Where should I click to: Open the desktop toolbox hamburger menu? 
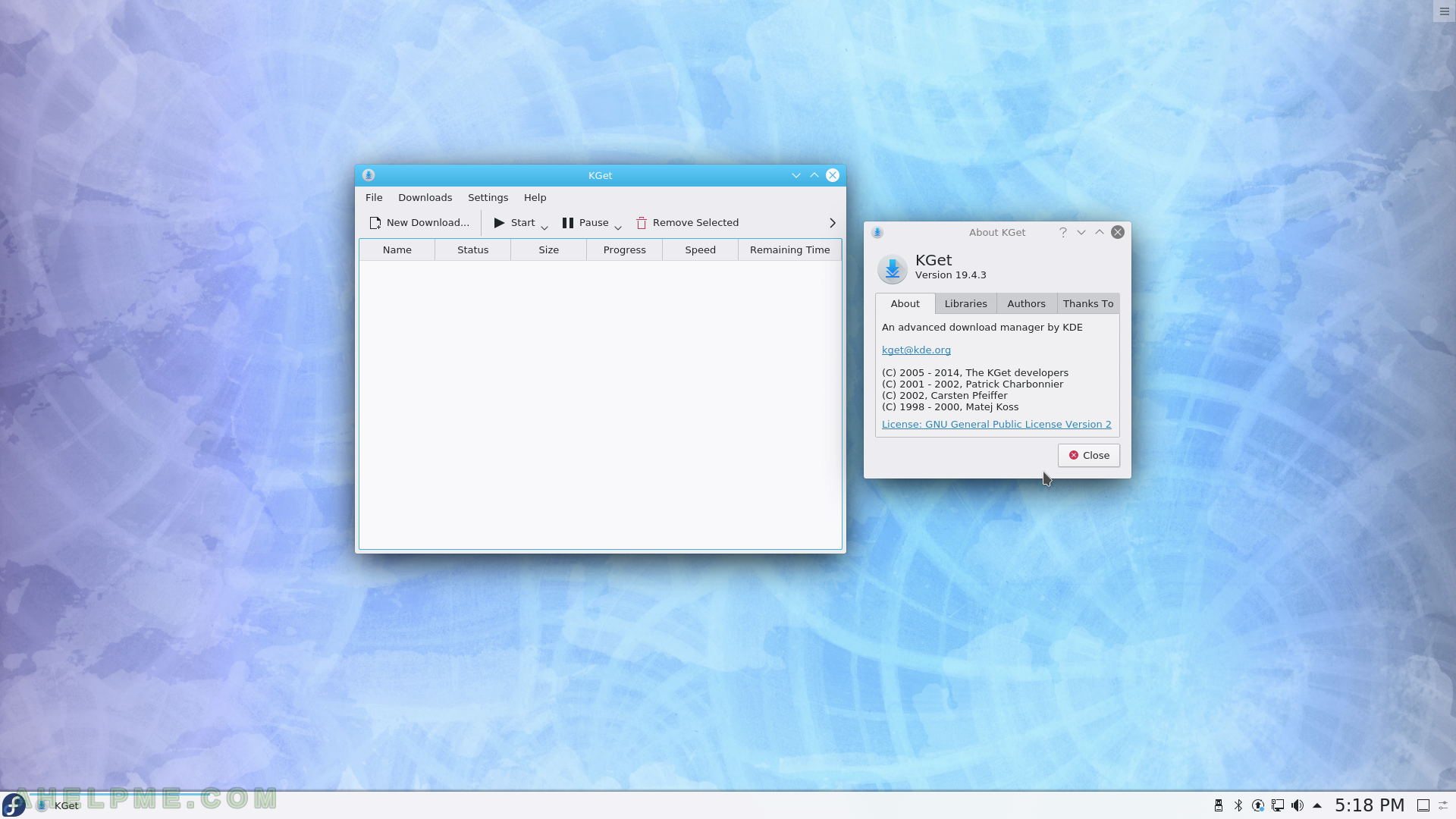pyautogui.click(x=1444, y=11)
